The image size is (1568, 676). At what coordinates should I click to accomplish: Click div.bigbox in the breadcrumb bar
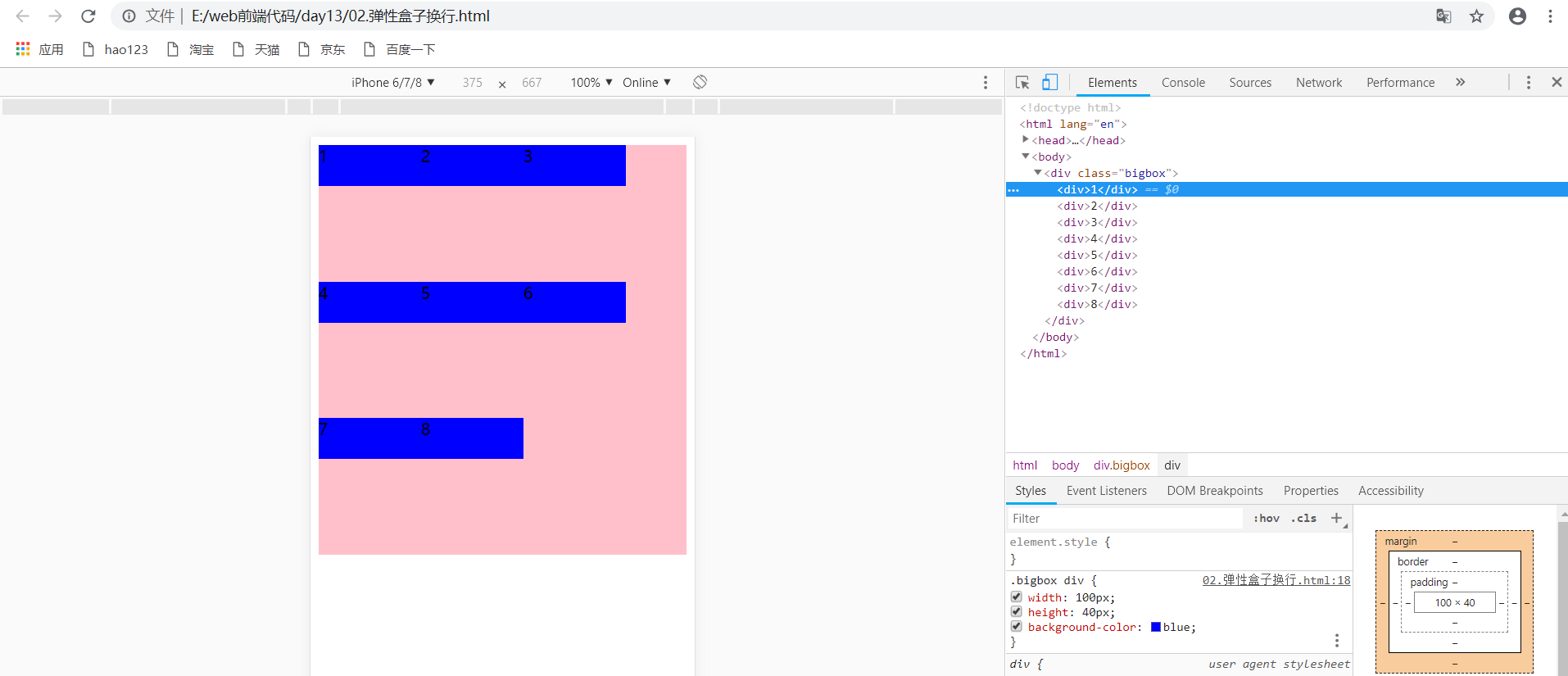(1122, 465)
